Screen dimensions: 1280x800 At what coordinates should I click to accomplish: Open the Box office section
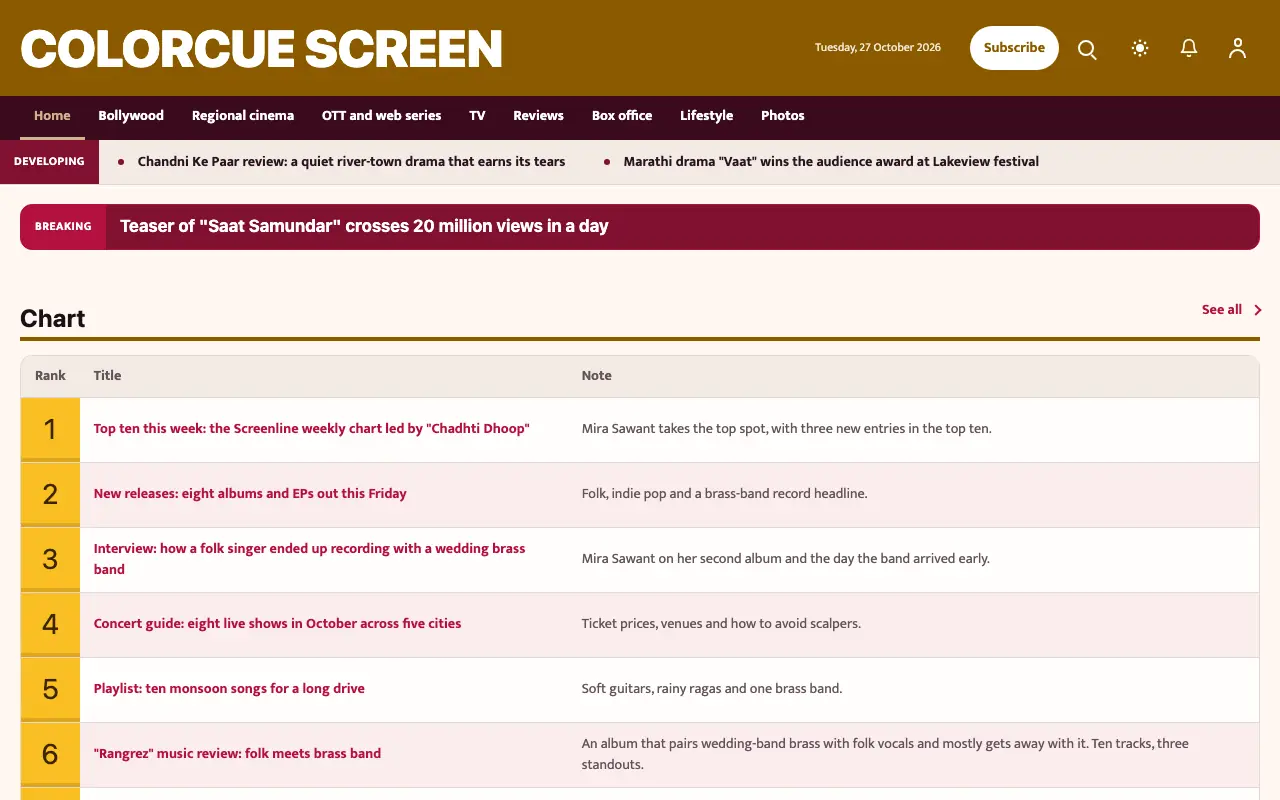tap(622, 116)
